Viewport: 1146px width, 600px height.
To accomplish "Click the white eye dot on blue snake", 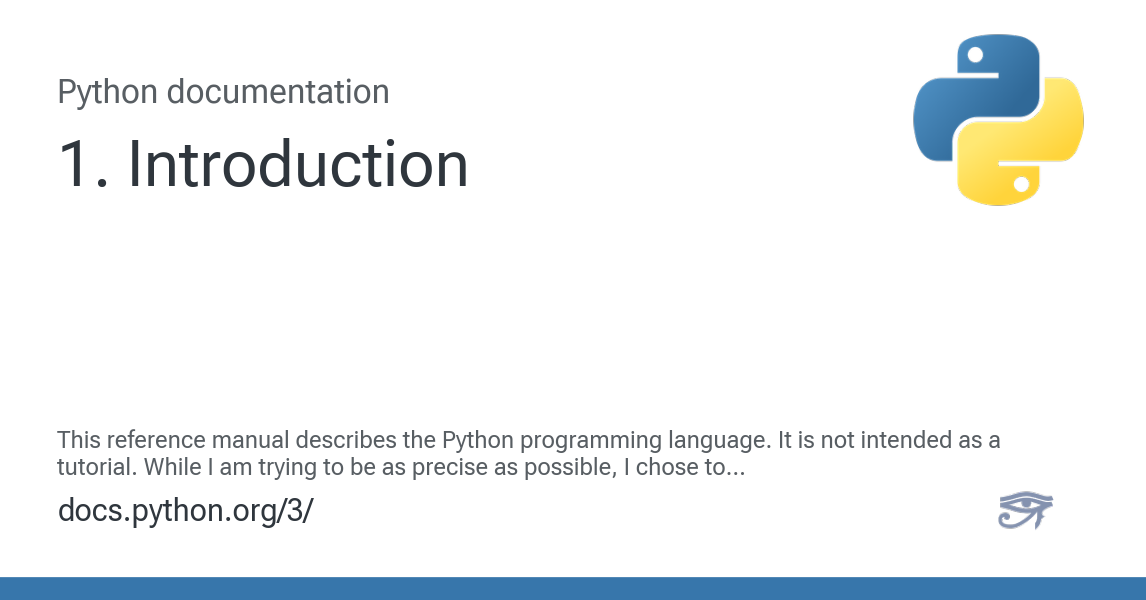I will click(x=975, y=55).
